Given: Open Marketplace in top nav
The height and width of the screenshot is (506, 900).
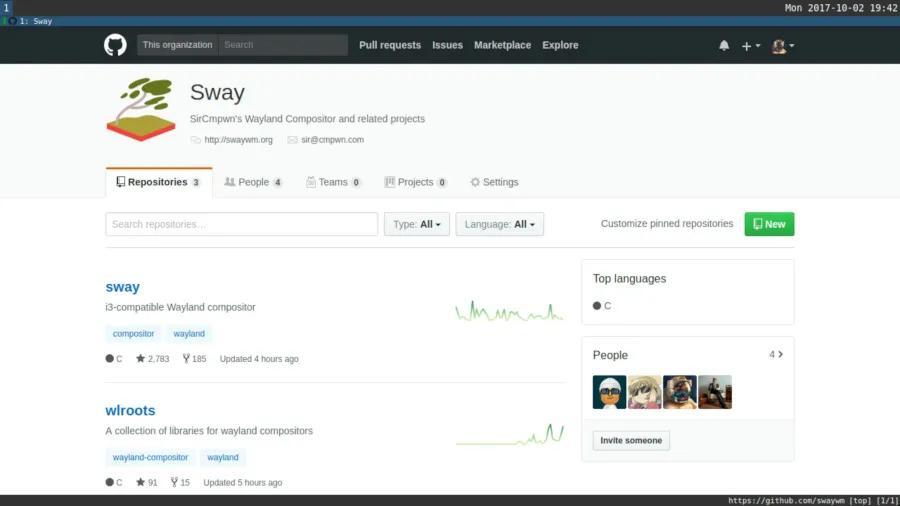Looking at the screenshot, I should pyautogui.click(x=502, y=45).
